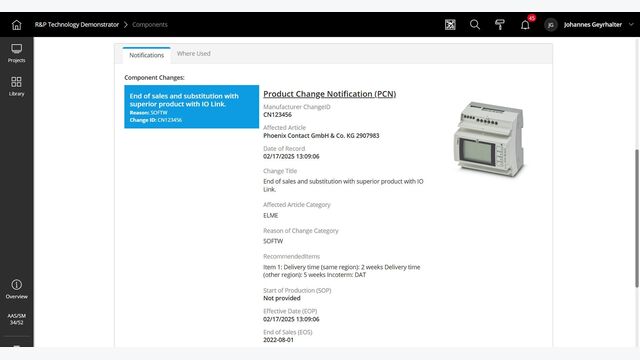Click the vertical page scrollbar
This screenshot has width=640, height=360.
click(637, 218)
